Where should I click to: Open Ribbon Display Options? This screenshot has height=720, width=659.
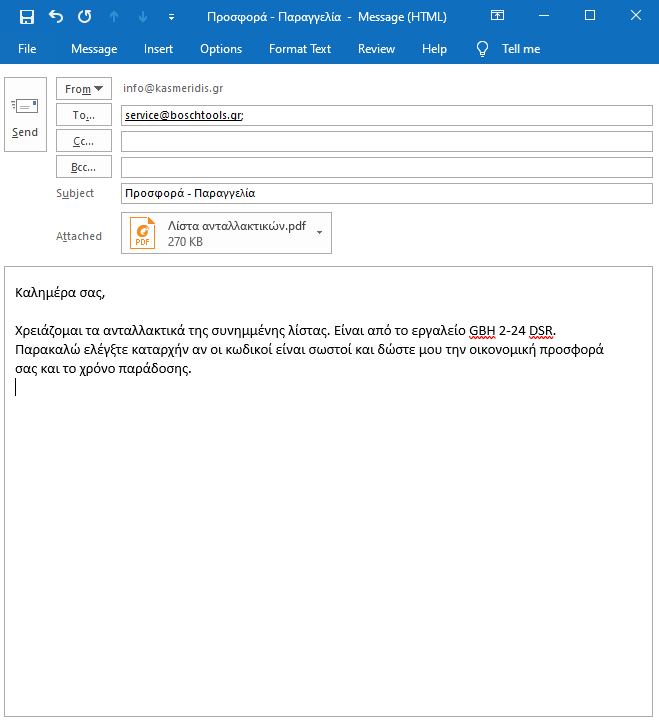[x=497, y=16]
